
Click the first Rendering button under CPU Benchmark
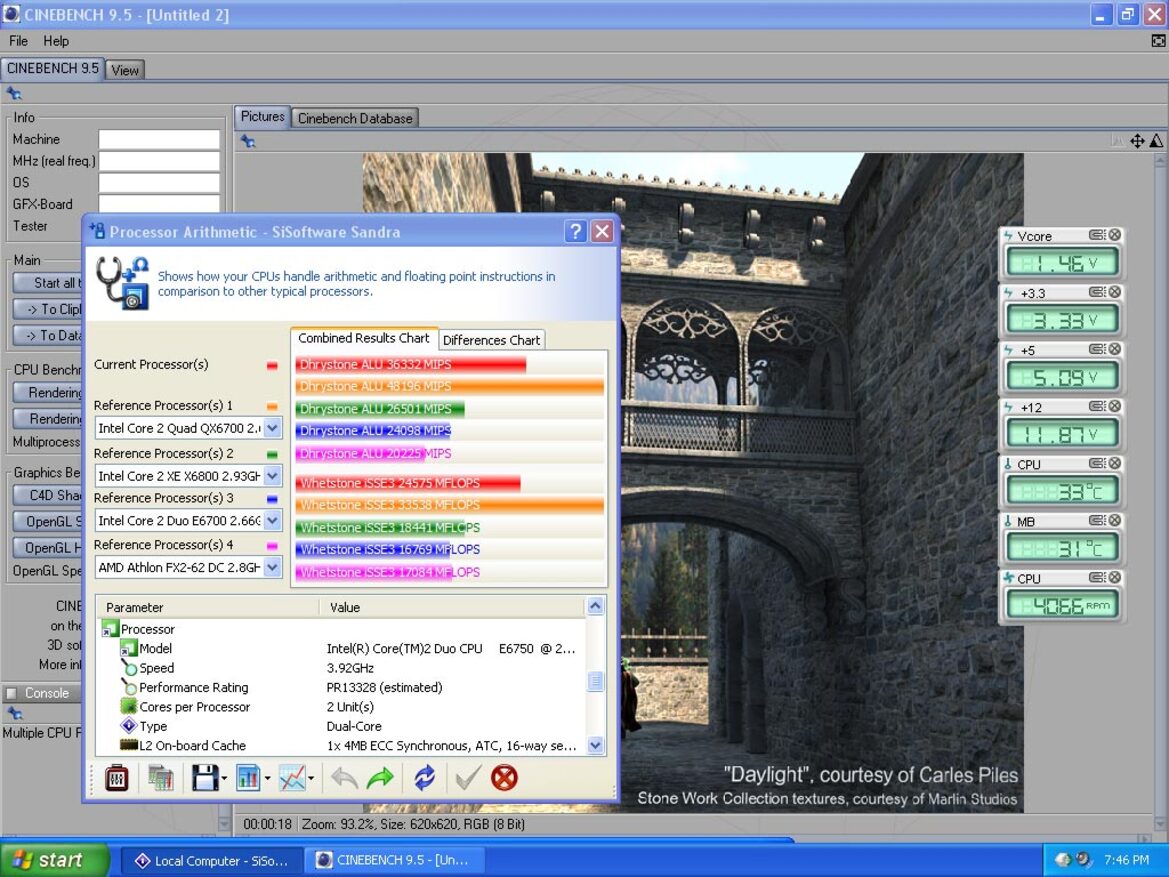48,392
